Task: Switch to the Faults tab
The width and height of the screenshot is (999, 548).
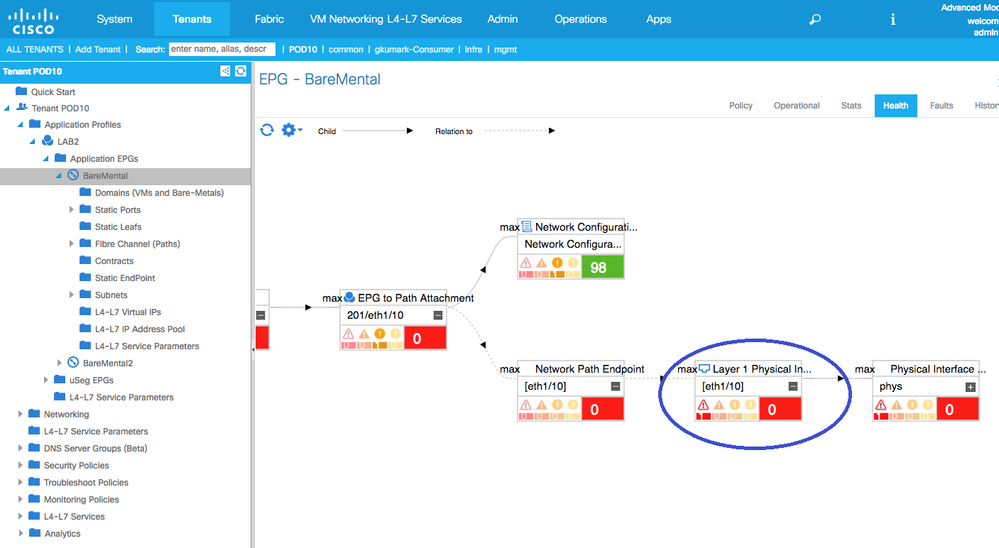Action: pyautogui.click(x=941, y=105)
